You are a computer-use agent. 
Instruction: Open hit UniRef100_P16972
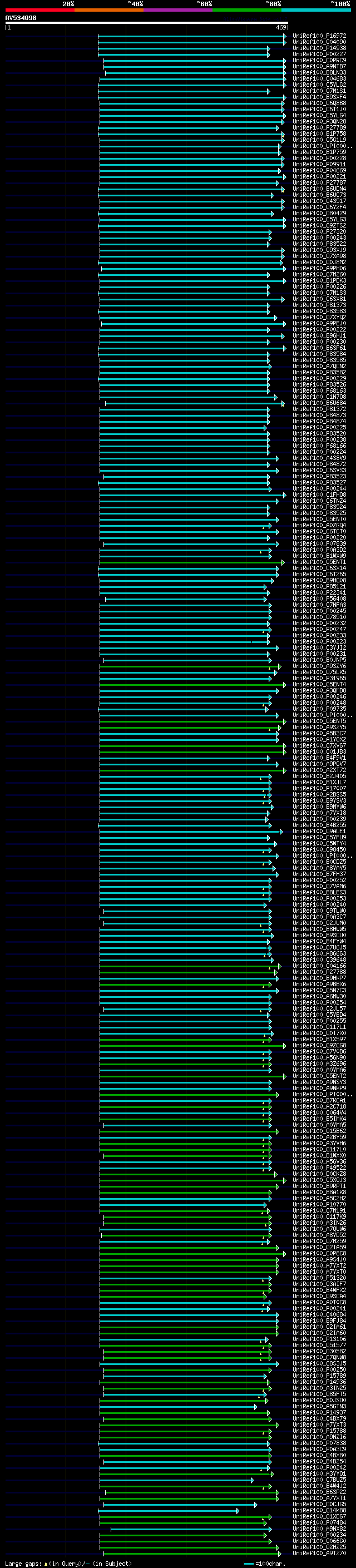319,36
